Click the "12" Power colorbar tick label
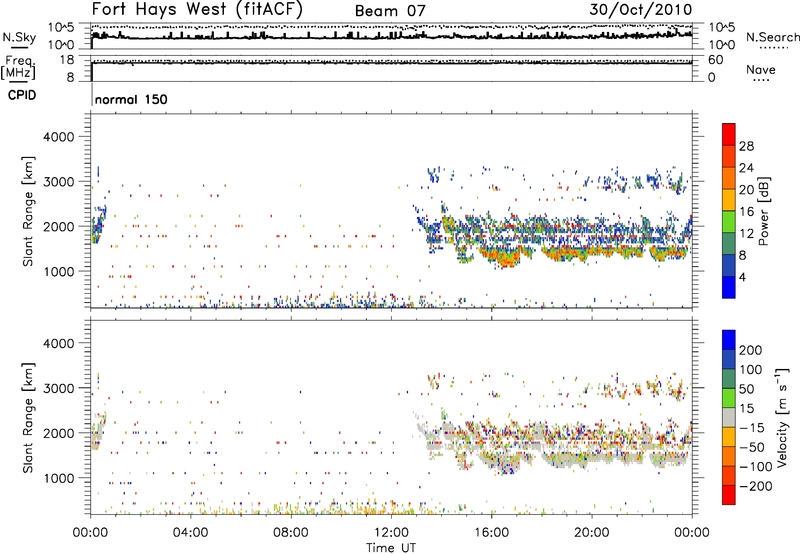This screenshot has width=800, height=554. 746,233
